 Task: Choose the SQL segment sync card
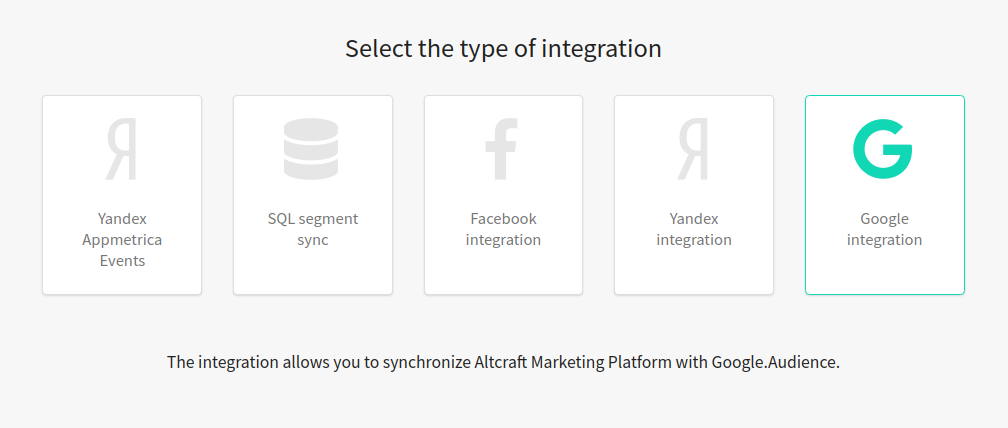pos(313,195)
